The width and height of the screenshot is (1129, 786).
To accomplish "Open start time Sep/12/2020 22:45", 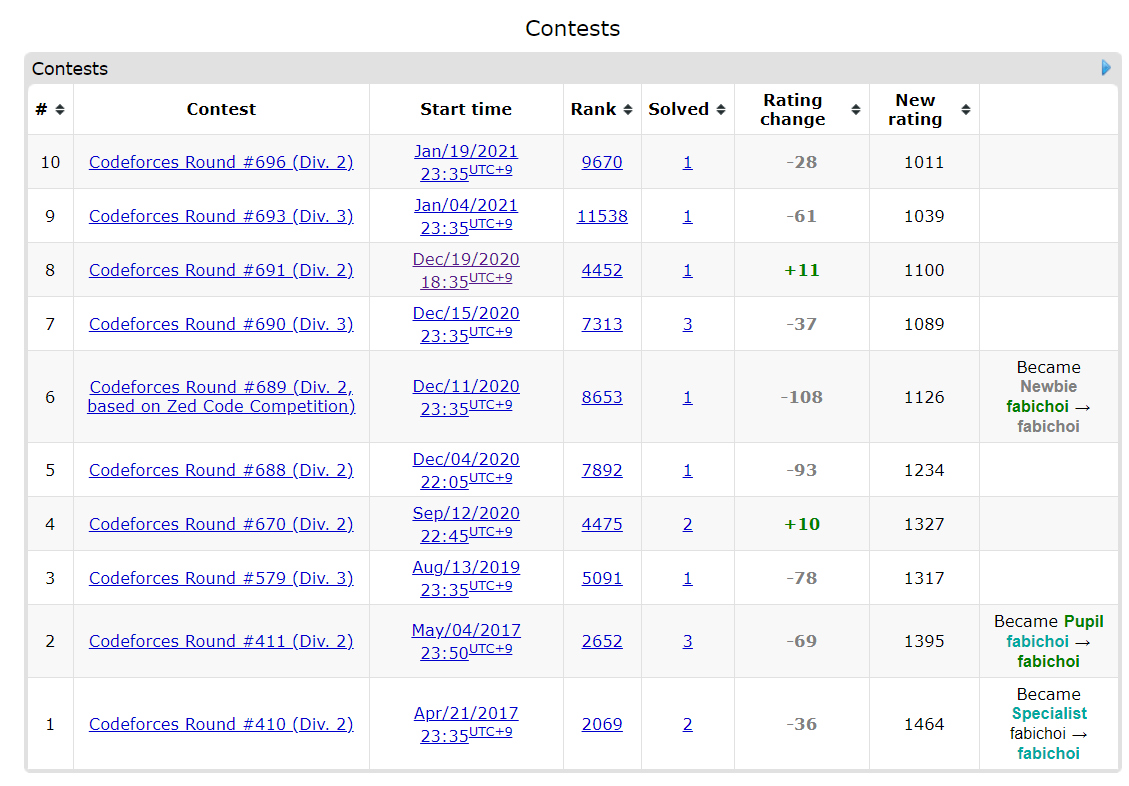I will click(466, 524).
